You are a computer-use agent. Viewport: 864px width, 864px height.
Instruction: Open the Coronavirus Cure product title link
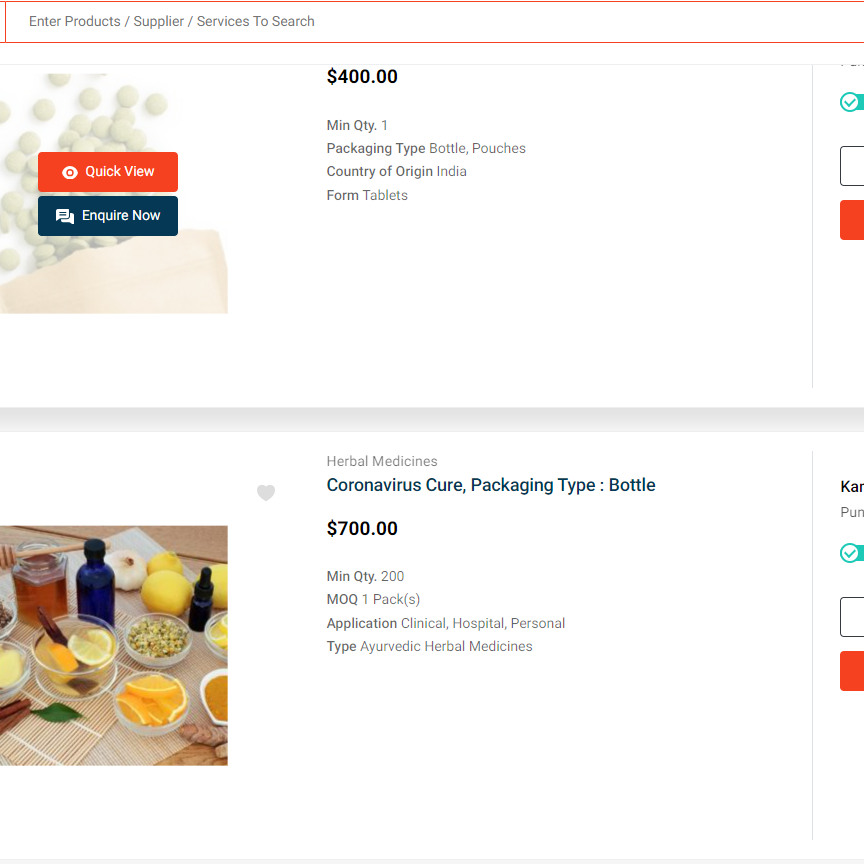pos(491,485)
